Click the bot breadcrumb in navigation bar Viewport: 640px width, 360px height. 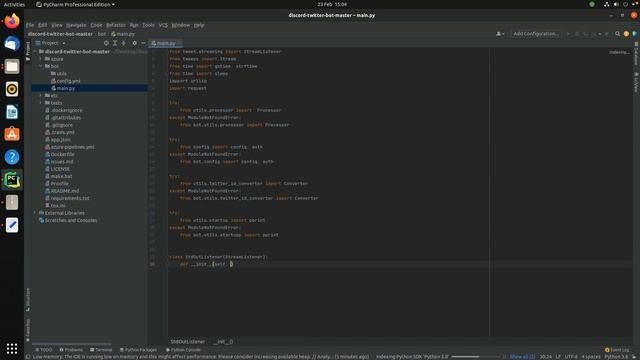pos(102,34)
